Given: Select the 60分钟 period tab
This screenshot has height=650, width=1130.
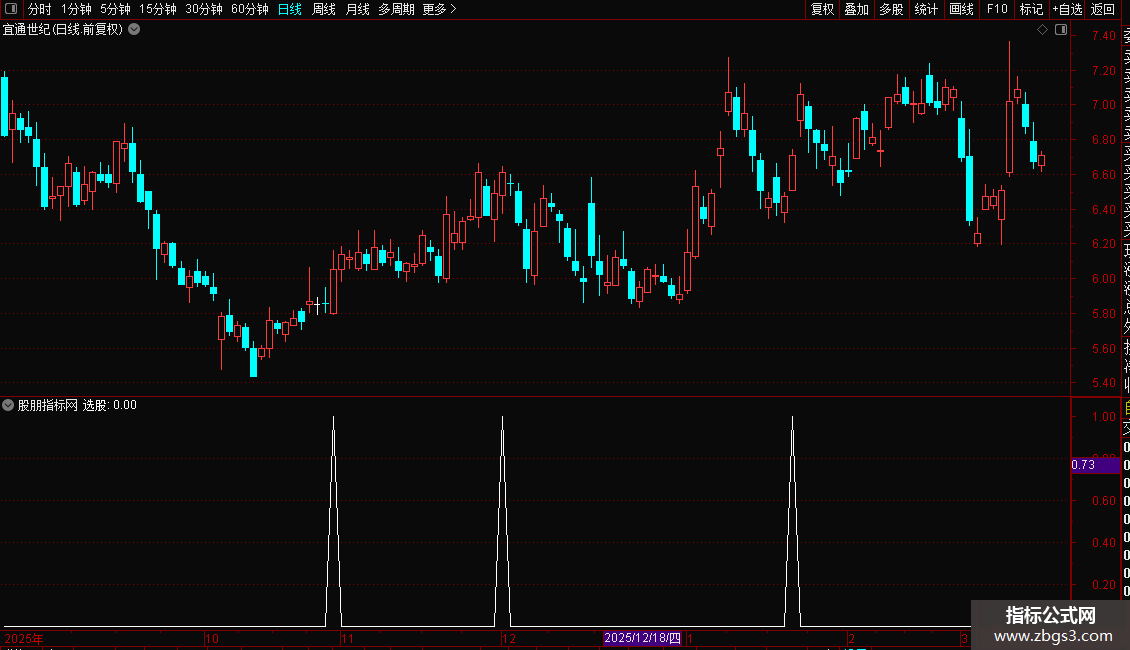Looking at the screenshot, I should (x=250, y=9).
